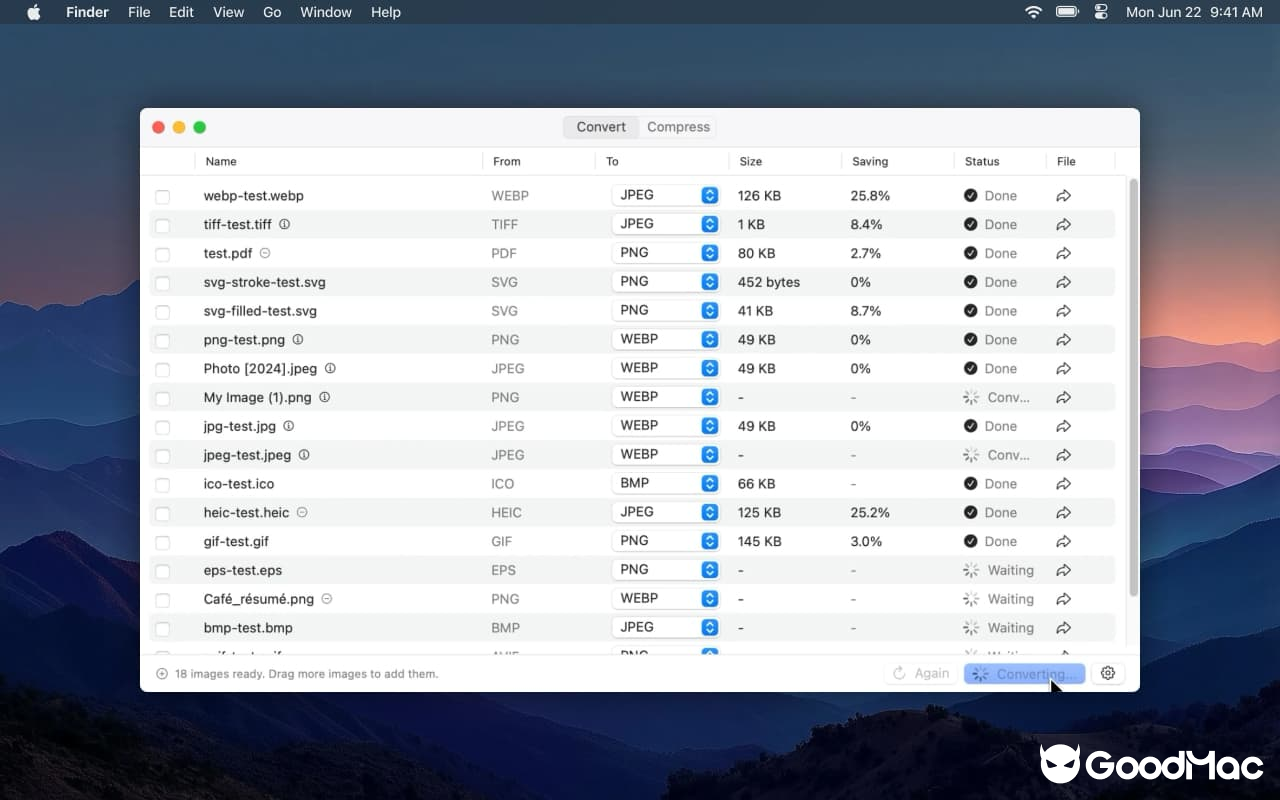1280x800 pixels.
Task: Open the format dropdown for png-test.png
Action: (x=666, y=339)
